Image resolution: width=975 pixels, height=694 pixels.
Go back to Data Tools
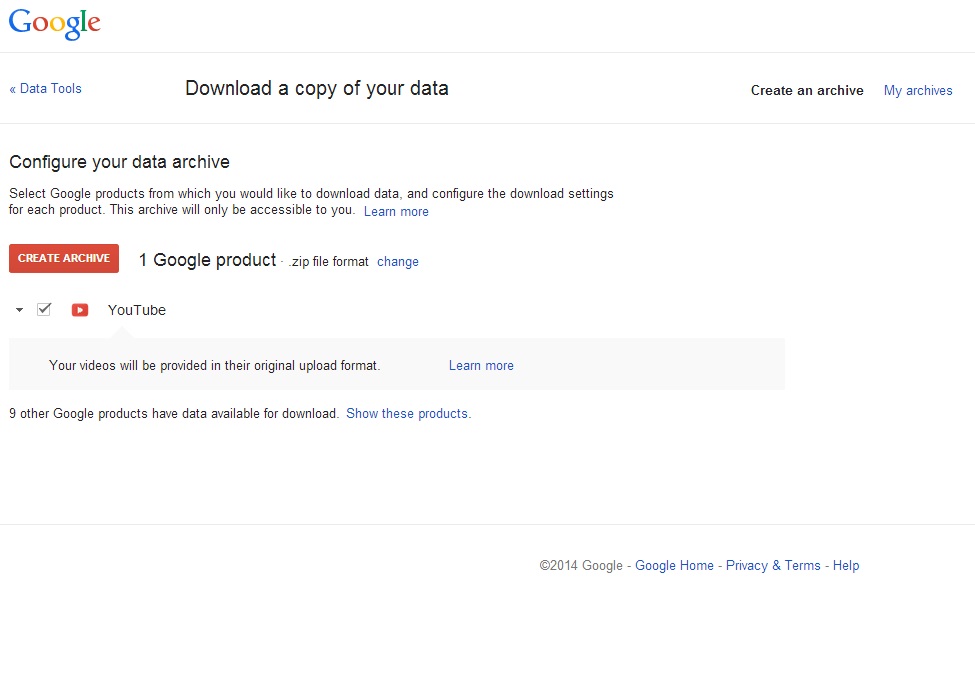pyautogui.click(x=45, y=88)
